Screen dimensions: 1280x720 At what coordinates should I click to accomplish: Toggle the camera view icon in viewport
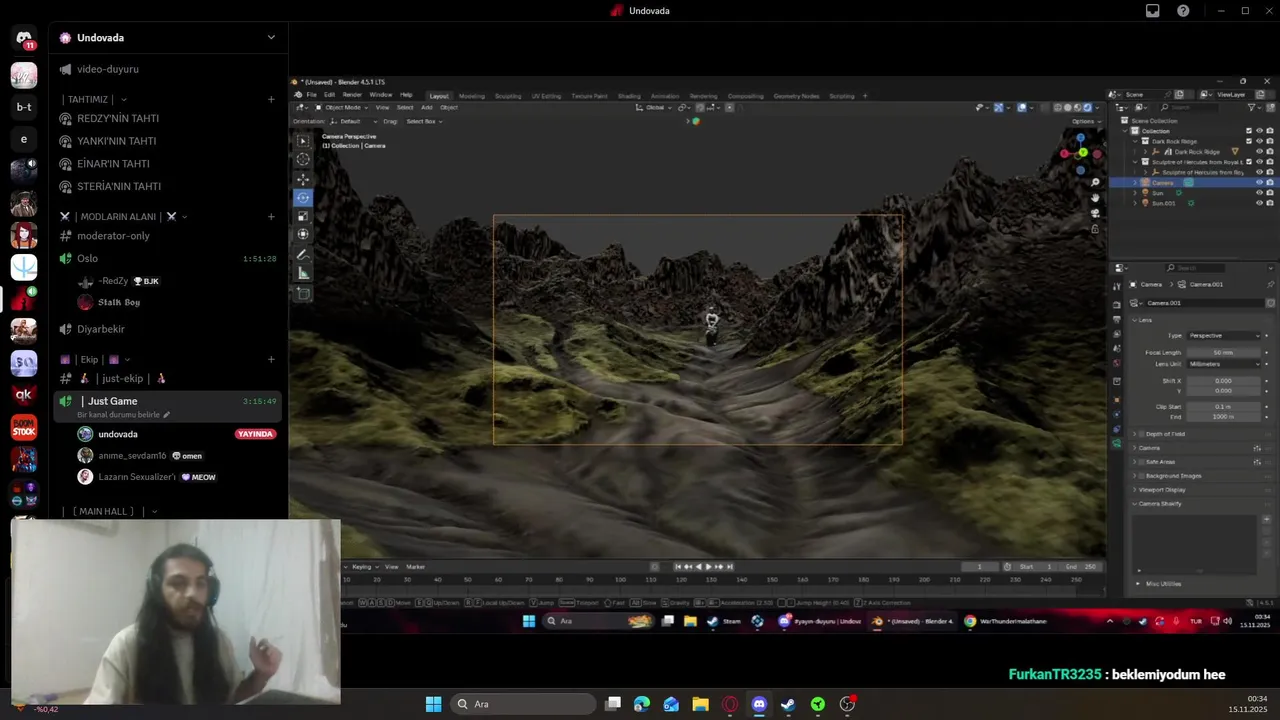point(1095,213)
